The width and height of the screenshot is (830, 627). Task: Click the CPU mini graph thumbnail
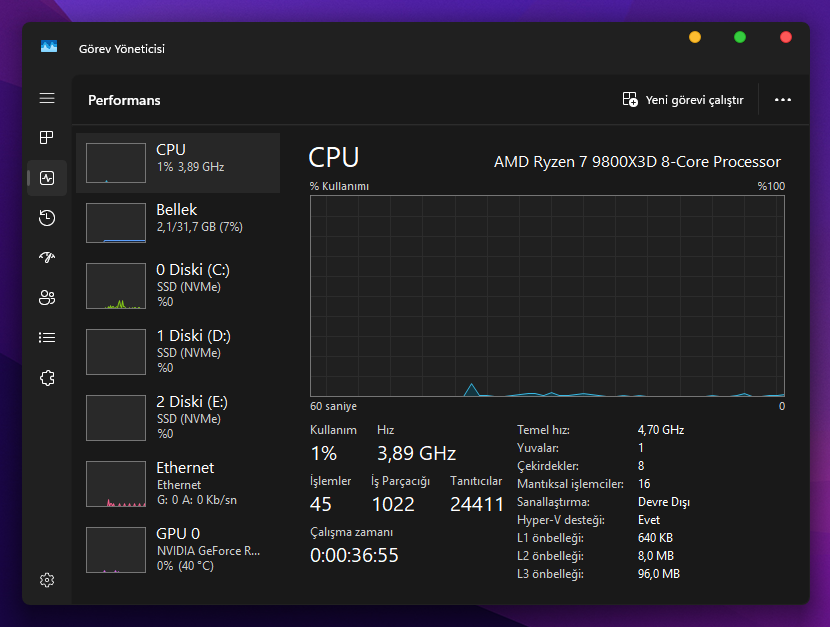(x=116, y=163)
